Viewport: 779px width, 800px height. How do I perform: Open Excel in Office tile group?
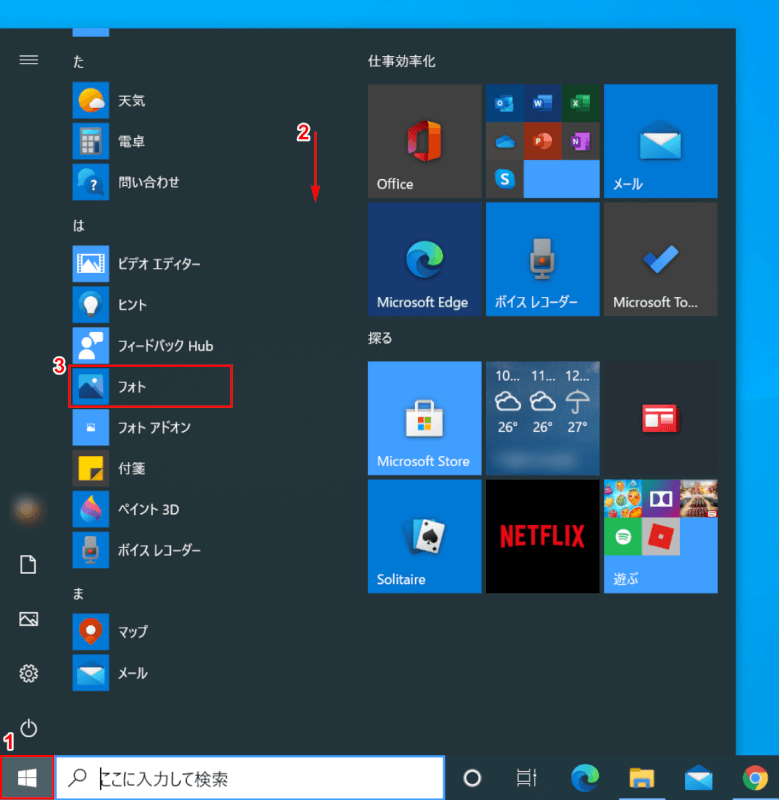coord(580,103)
